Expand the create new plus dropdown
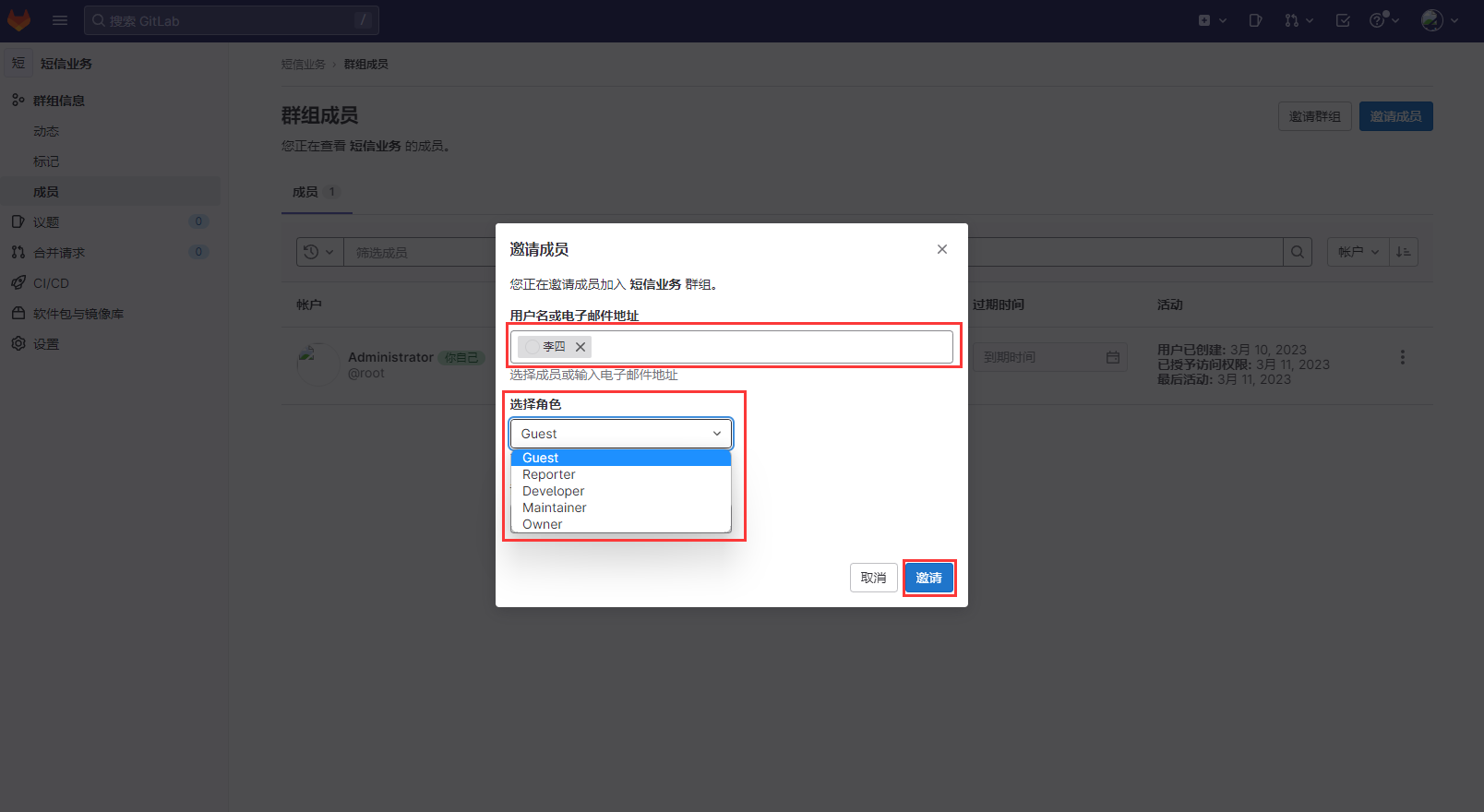 point(1212,20)
